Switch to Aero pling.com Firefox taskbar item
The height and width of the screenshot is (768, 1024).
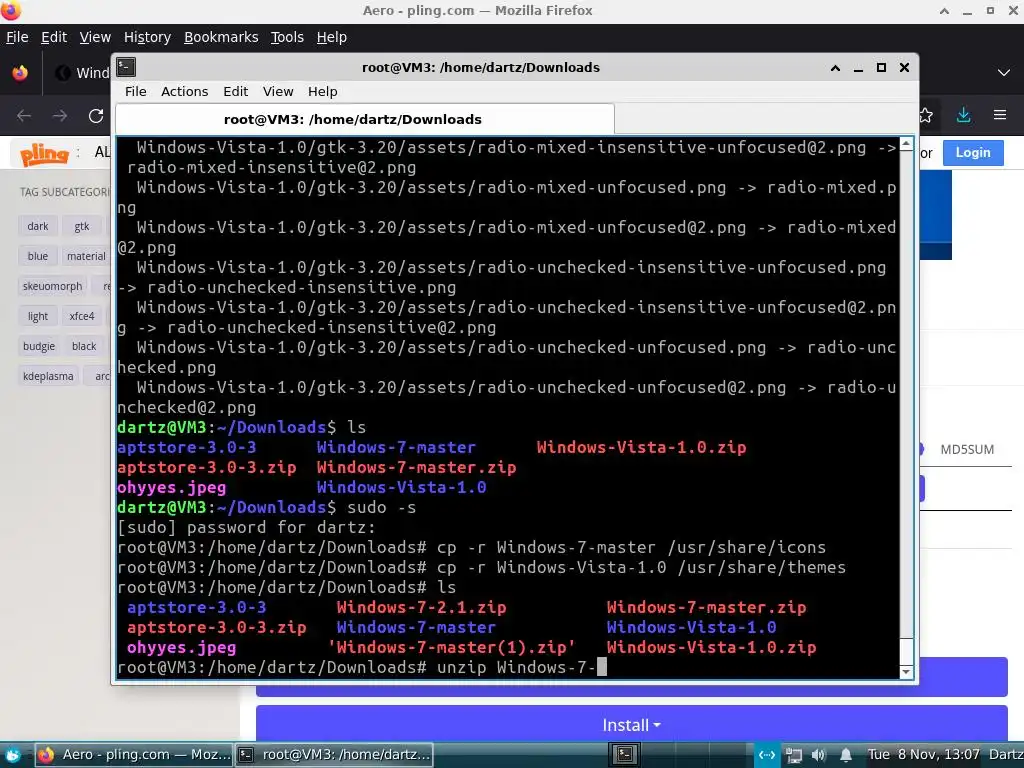pyautogui.click(x=133, y=755)
